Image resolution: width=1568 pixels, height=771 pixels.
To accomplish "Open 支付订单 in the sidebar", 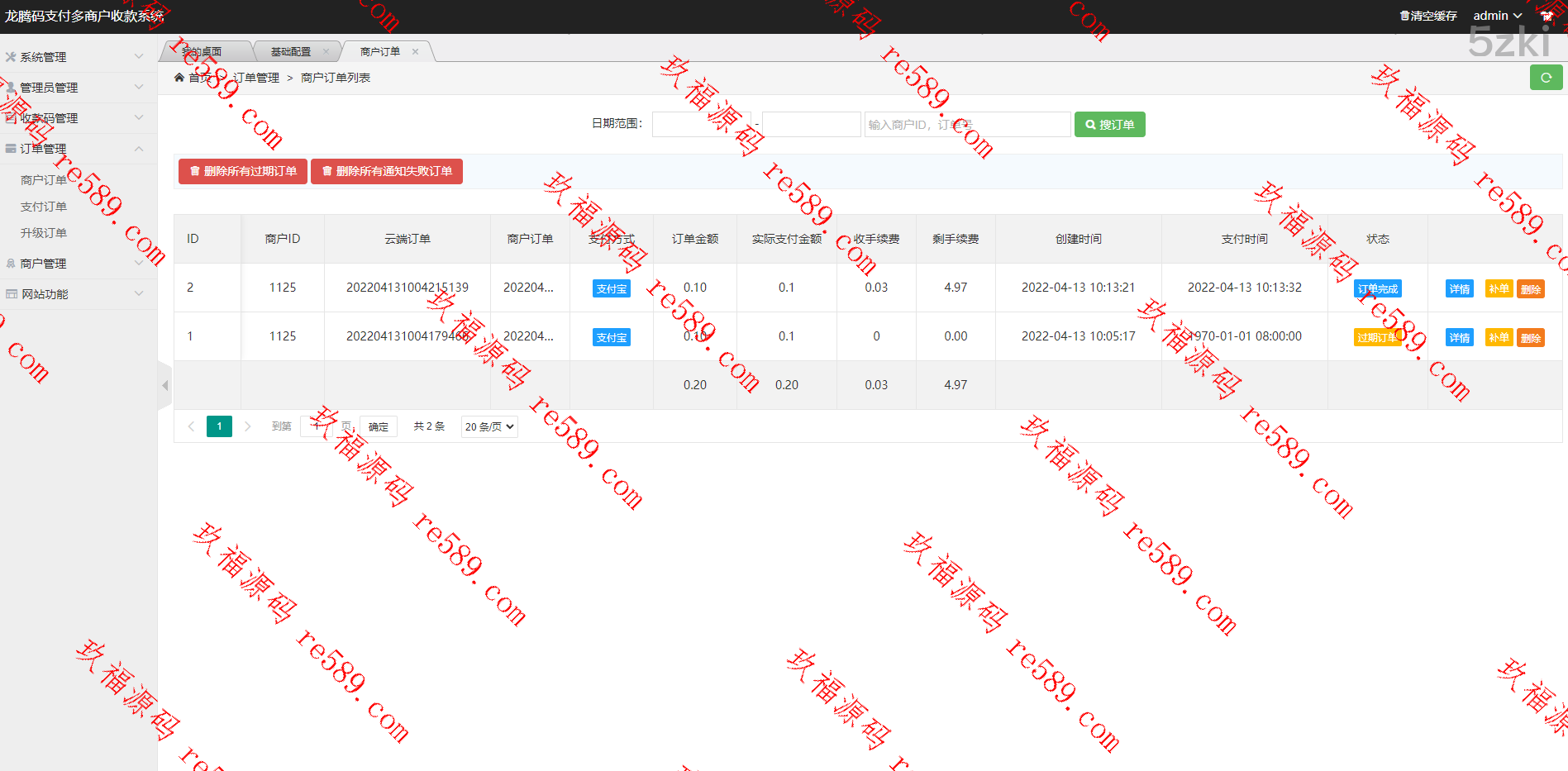I will point(44,207).
